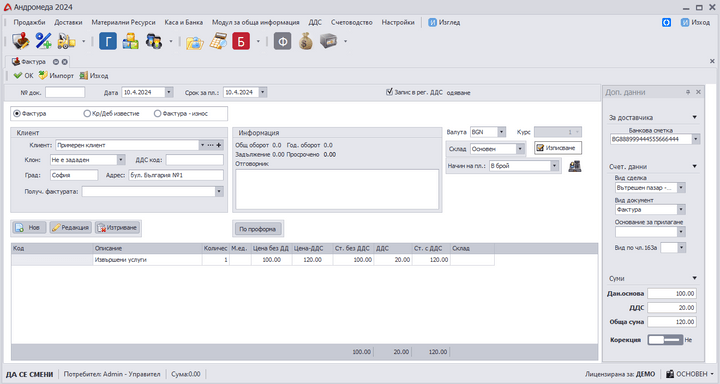The width and height of the screenshot is (720, 384).
Task: Click the blue arrows icon left of Изход
Action: tap(666, 23)
